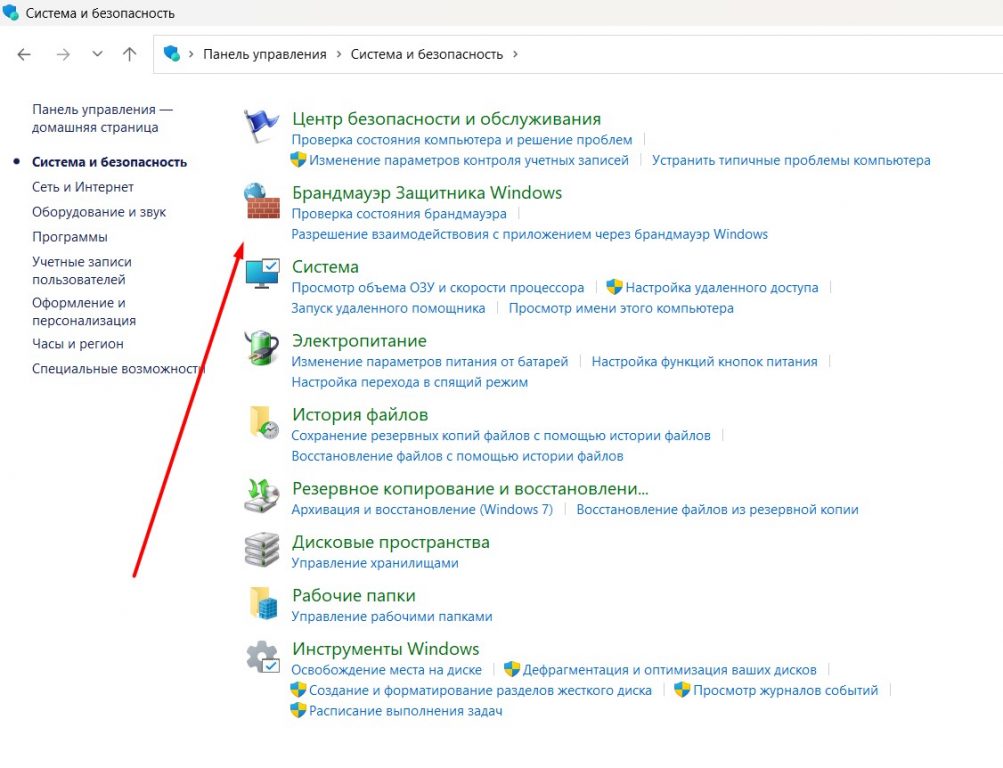Screen dimensions: 1003x768
Task: Click Устранить типичные проблемы компьютера
Action: pos(791,160)
